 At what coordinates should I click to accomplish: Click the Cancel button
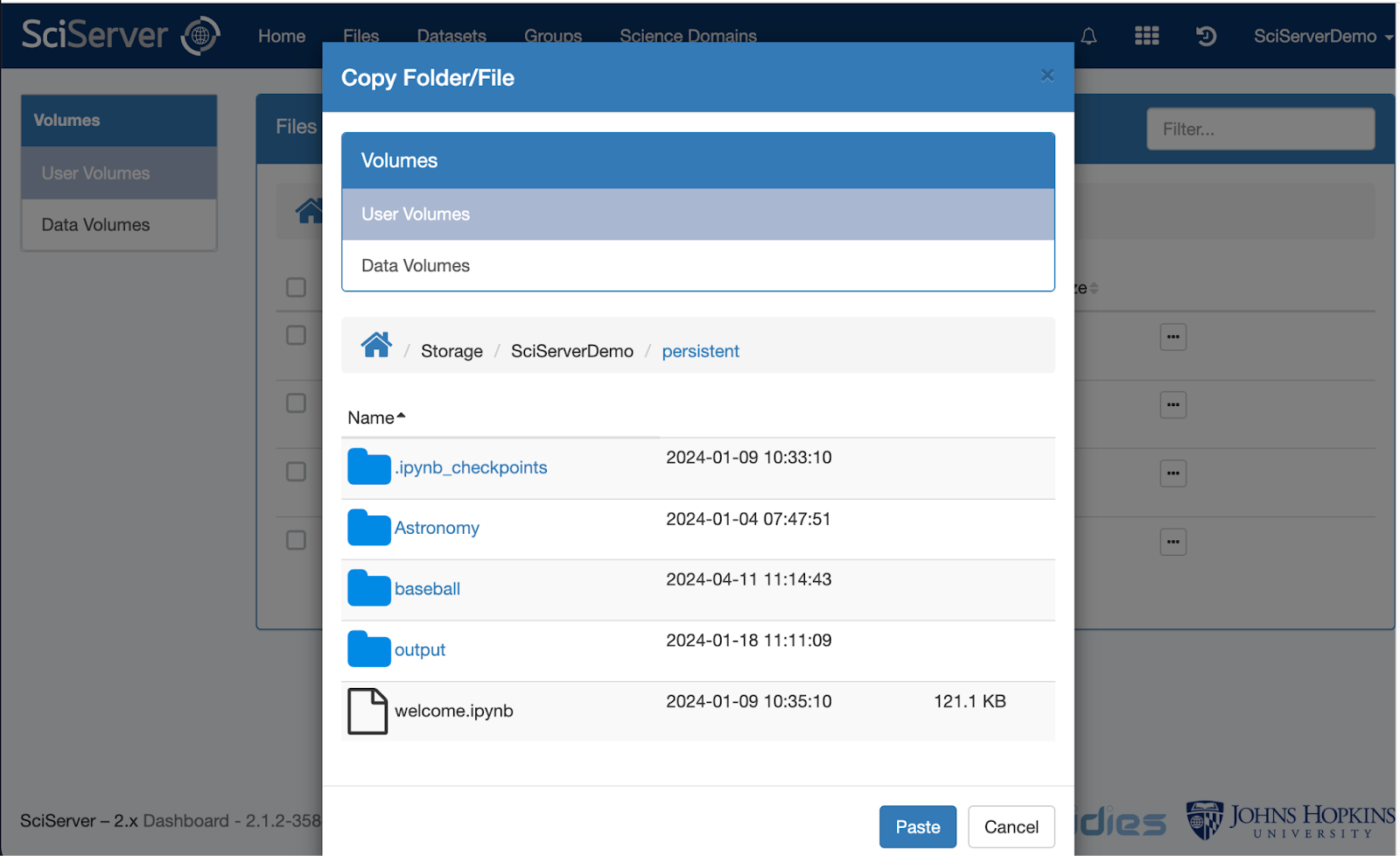1011,827
